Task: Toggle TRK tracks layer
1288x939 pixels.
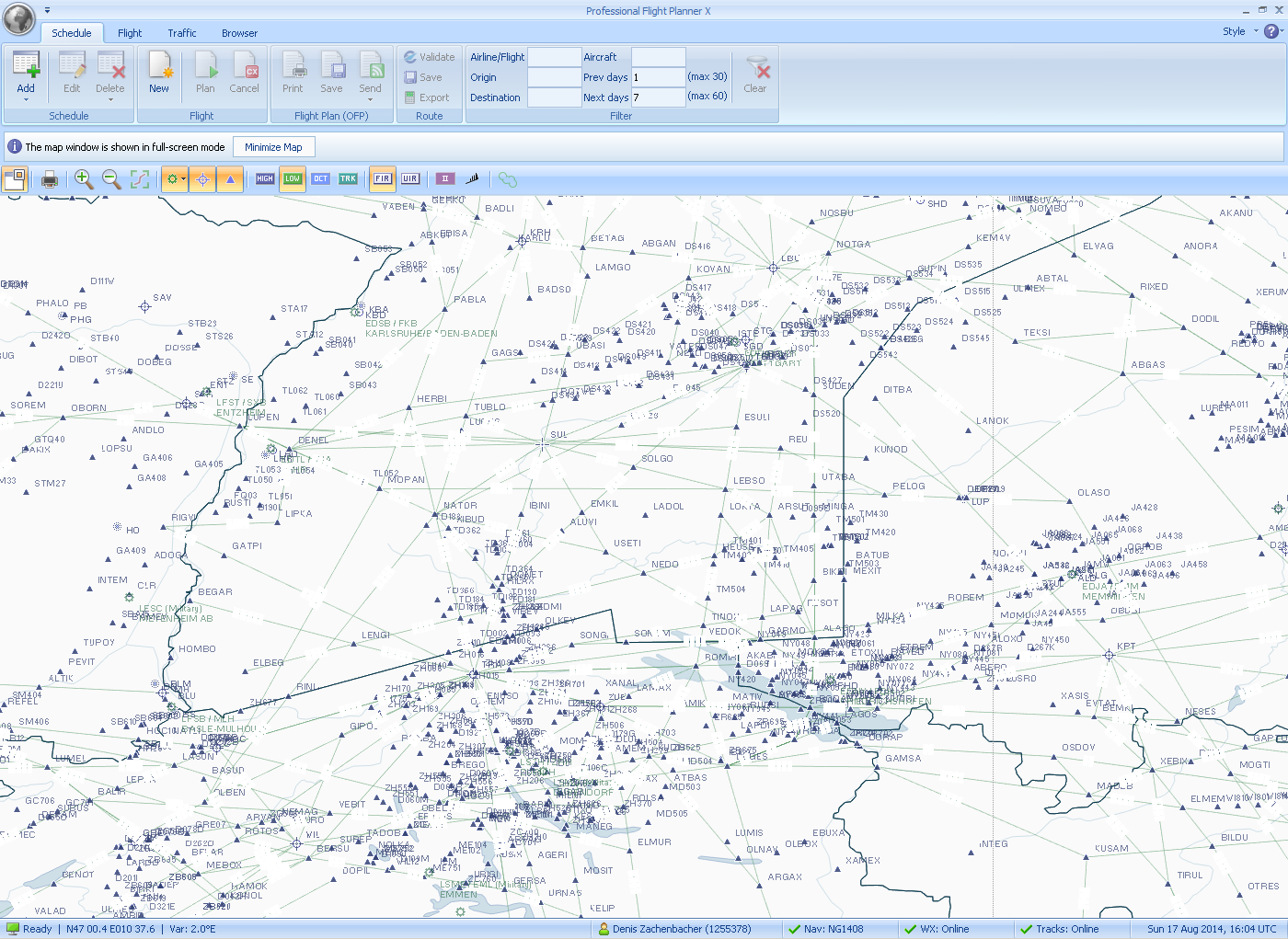Action: click(x=348, y=179)
